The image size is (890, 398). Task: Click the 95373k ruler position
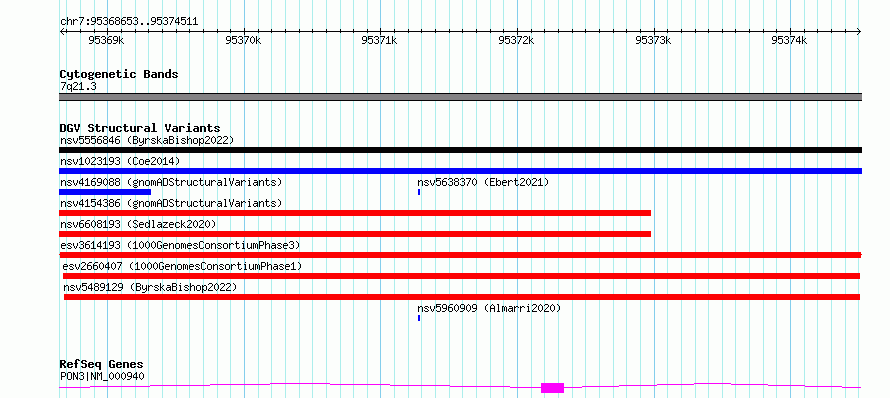(653, 40)
